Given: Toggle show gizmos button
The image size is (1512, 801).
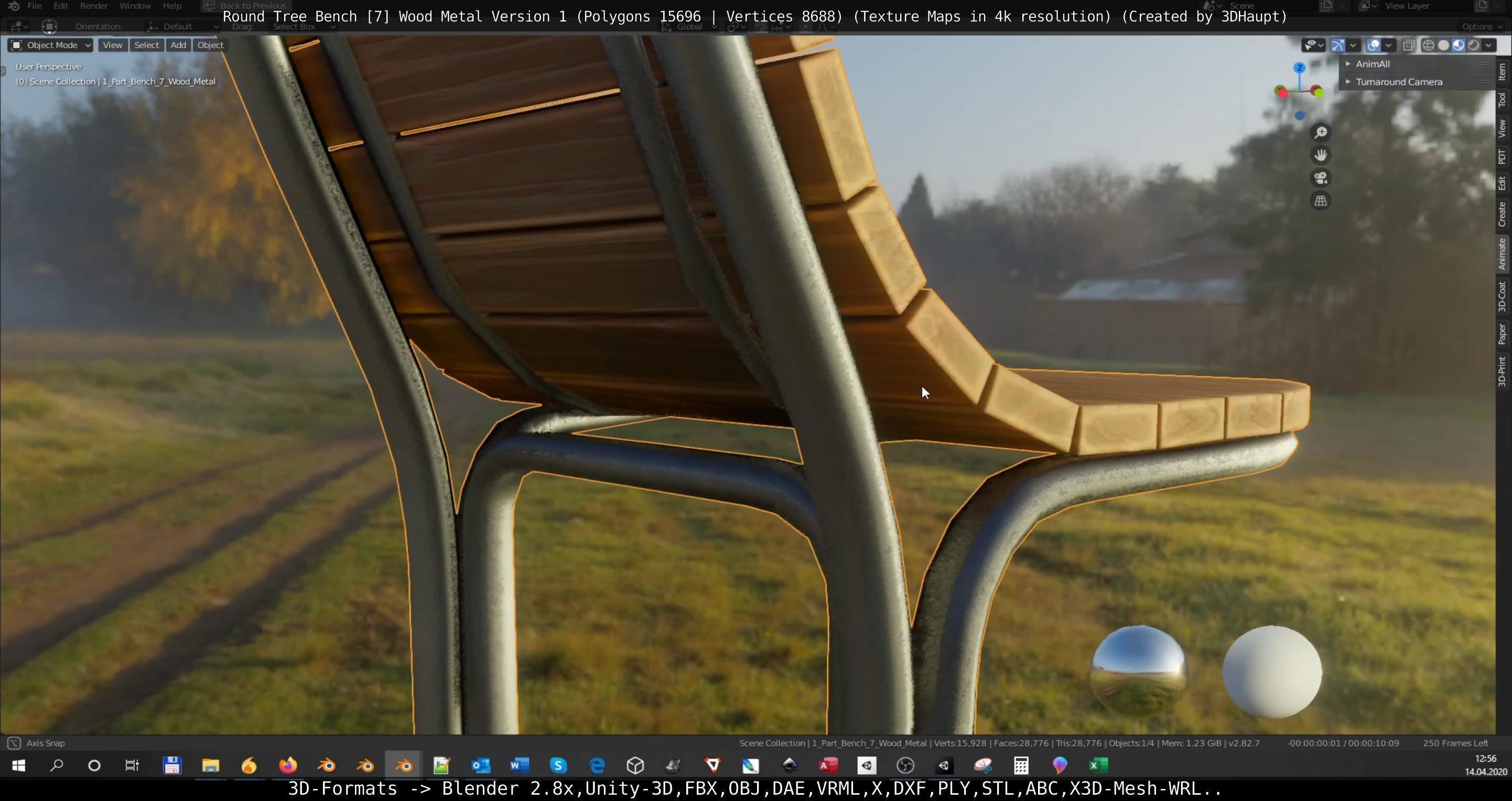Looking at the screenshot, I should [x=1337, y=45].
